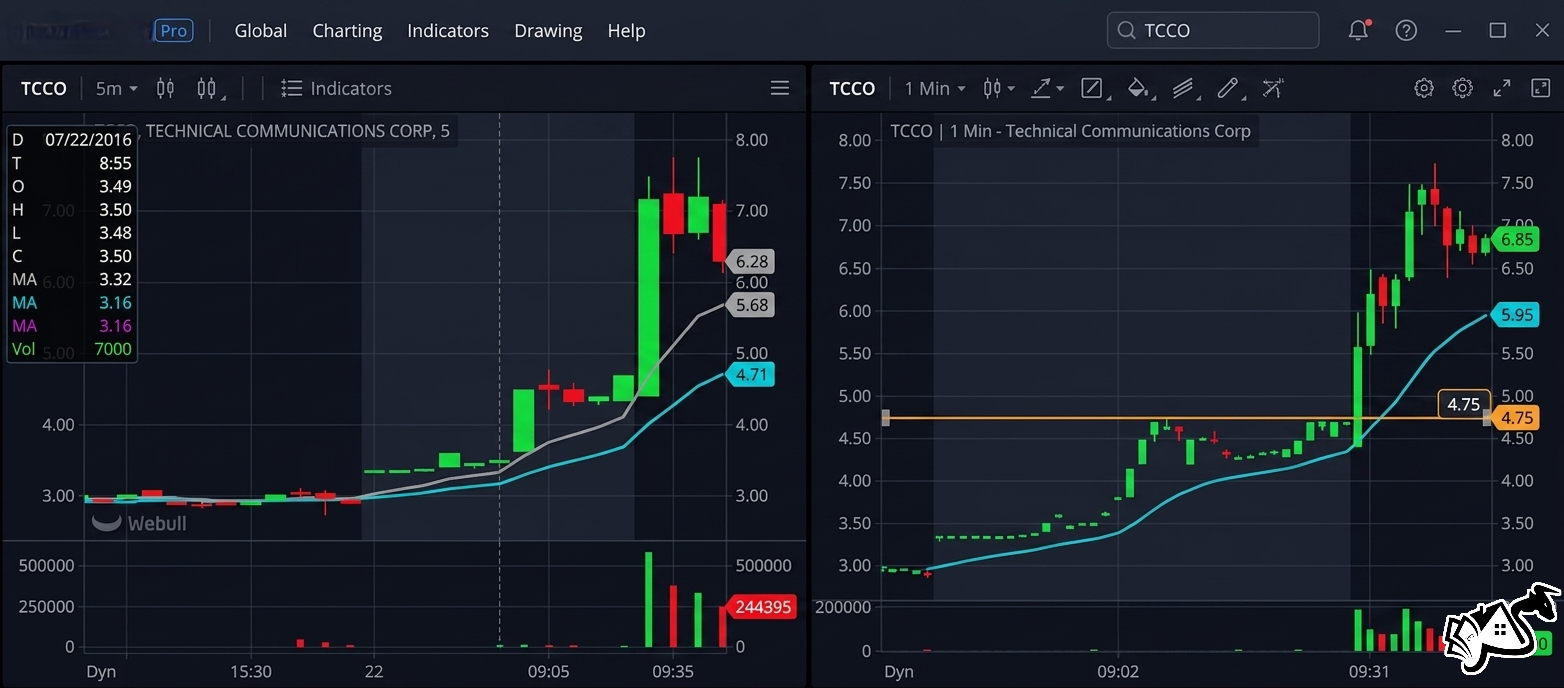Click the 4.75 alert tag on right price axis
The image size is (1564, 688).
coord(1516,419)
